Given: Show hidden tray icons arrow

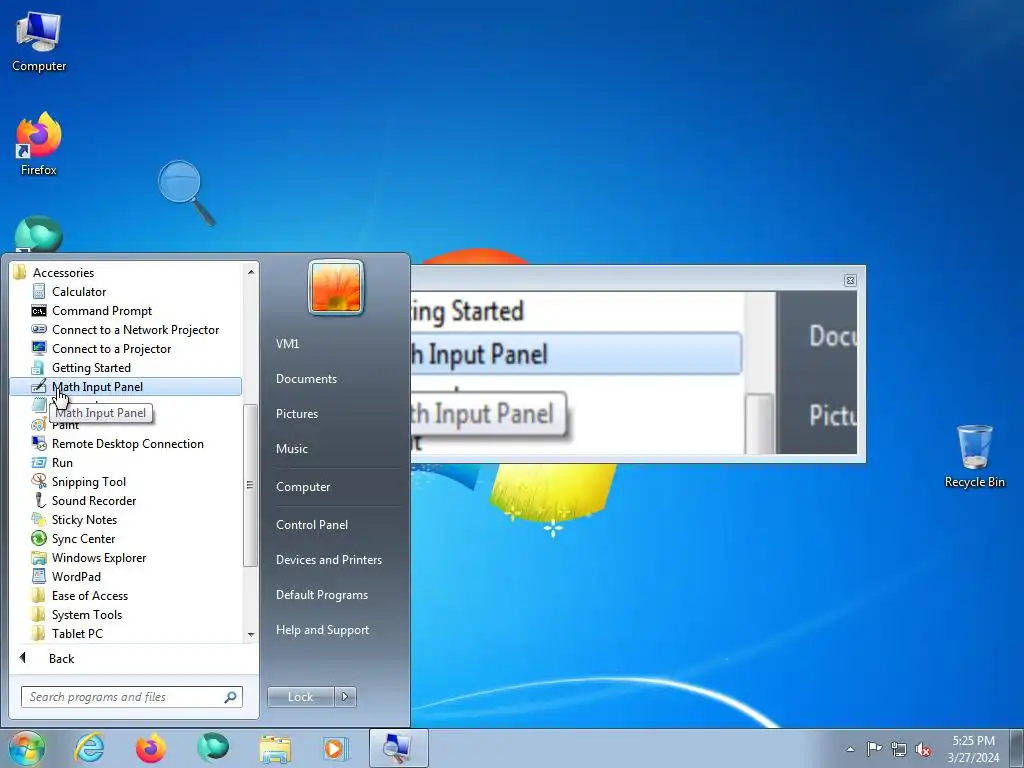Looking at the screenshot, I should (x=850, y=749).
